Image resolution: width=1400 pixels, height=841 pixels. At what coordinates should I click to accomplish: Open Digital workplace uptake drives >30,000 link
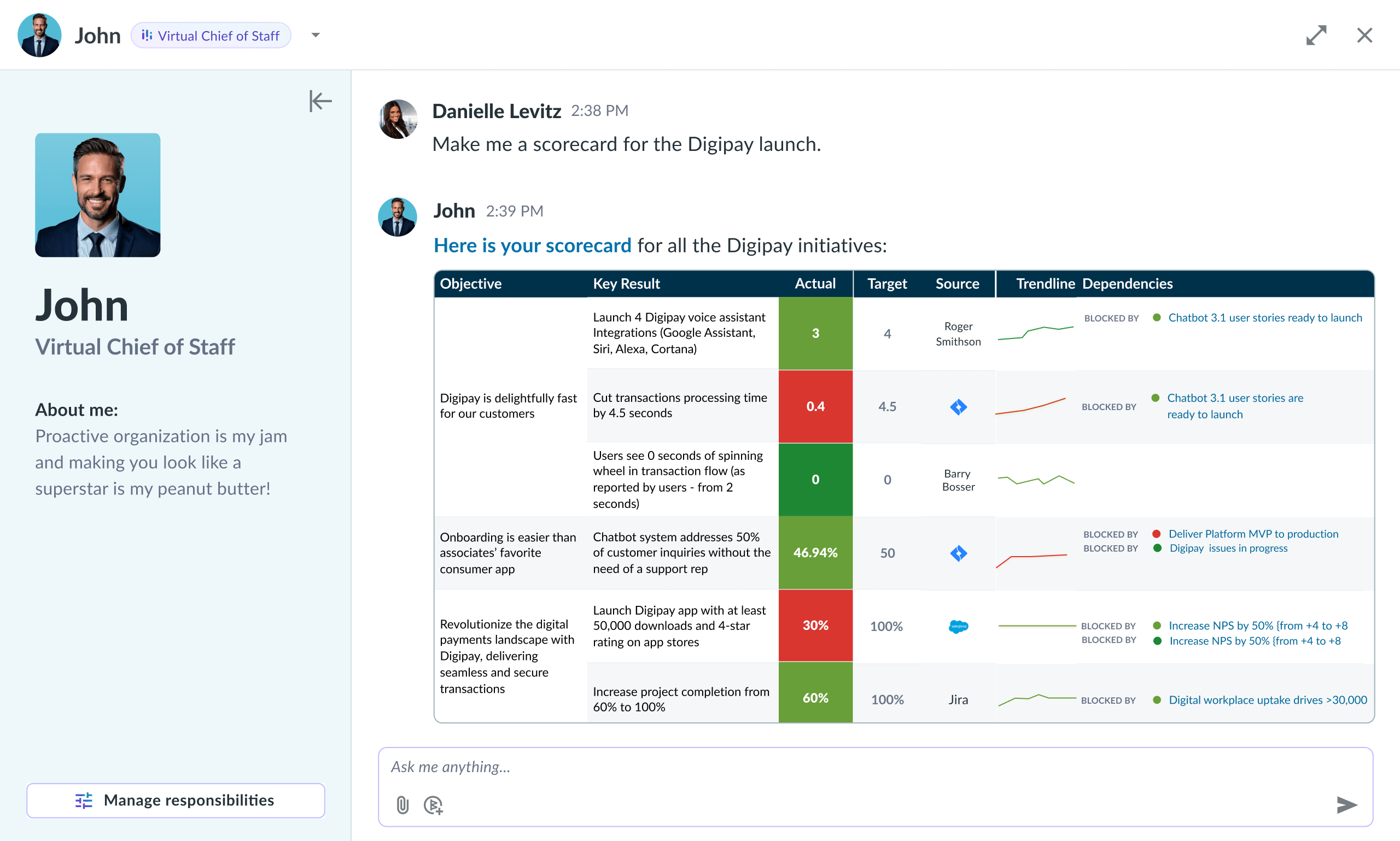1267,700
